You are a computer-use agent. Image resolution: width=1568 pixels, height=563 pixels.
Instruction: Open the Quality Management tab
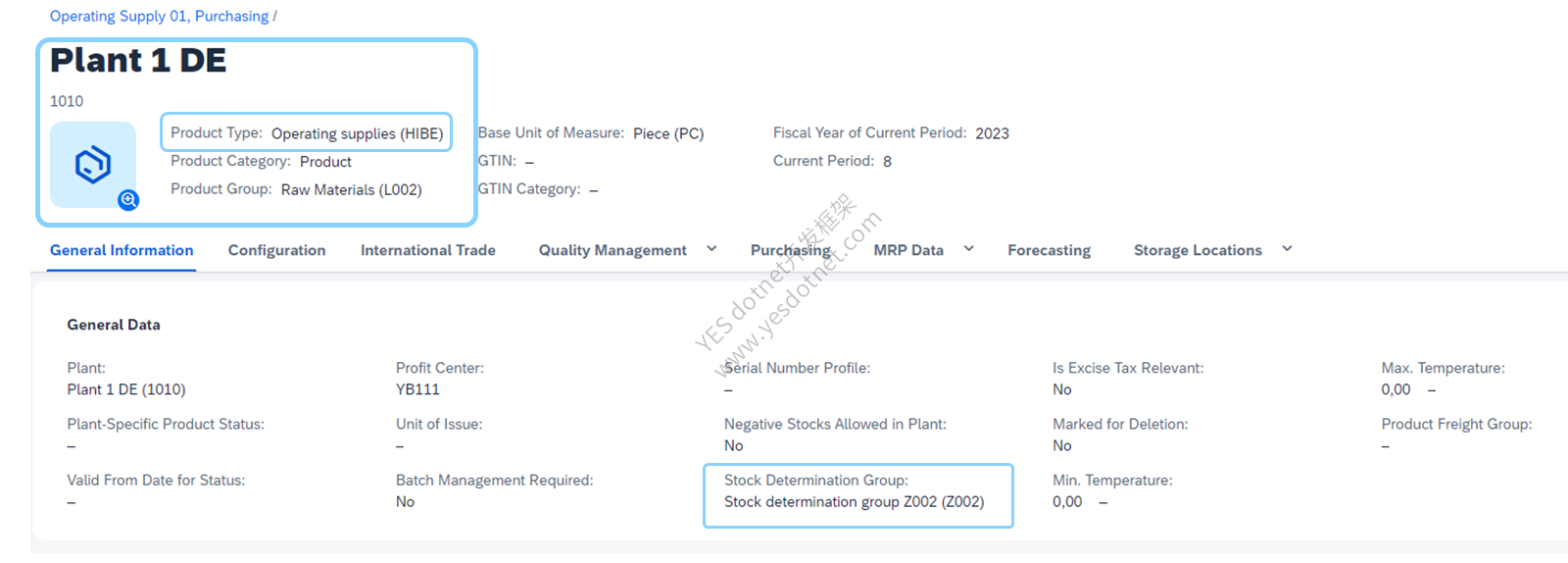click(x=612, y=250)
